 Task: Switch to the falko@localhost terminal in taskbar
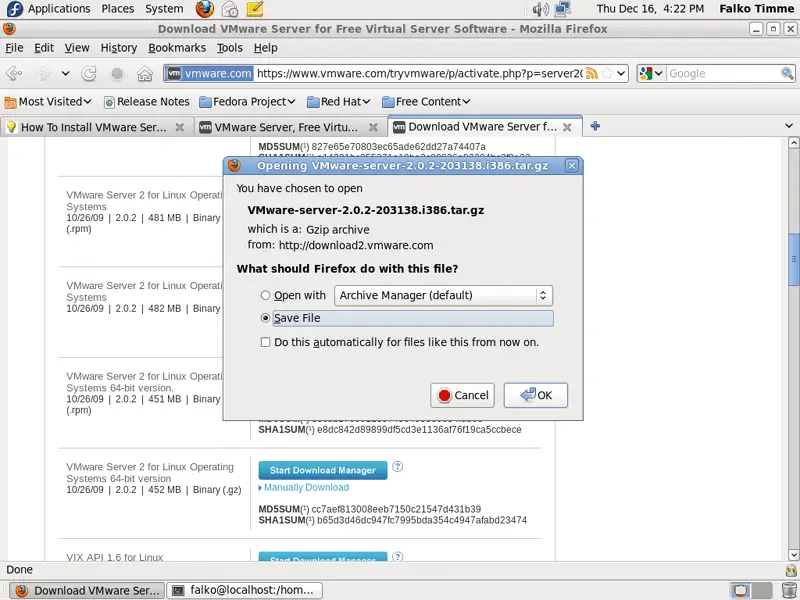pyautogui.click(x=245, y=590)
